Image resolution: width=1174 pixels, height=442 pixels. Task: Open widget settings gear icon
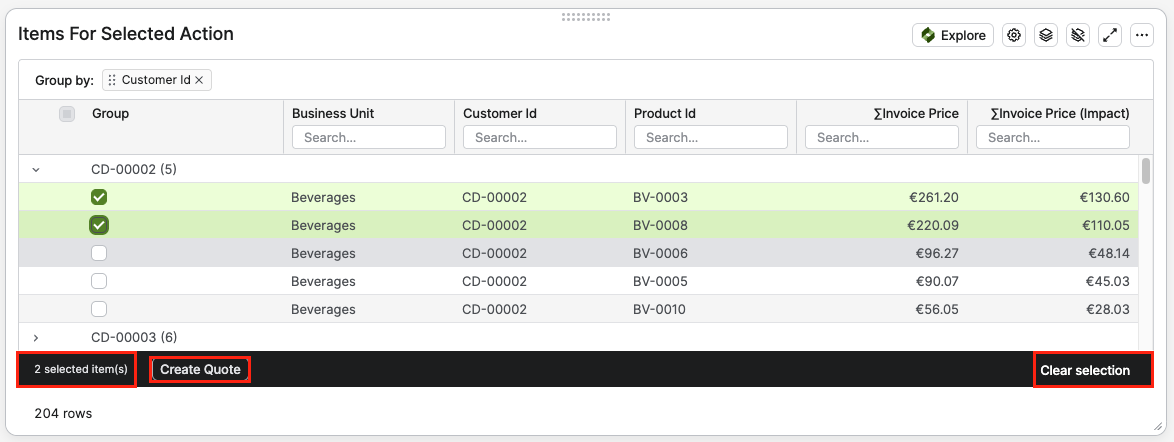click(x=1015, y=35)
